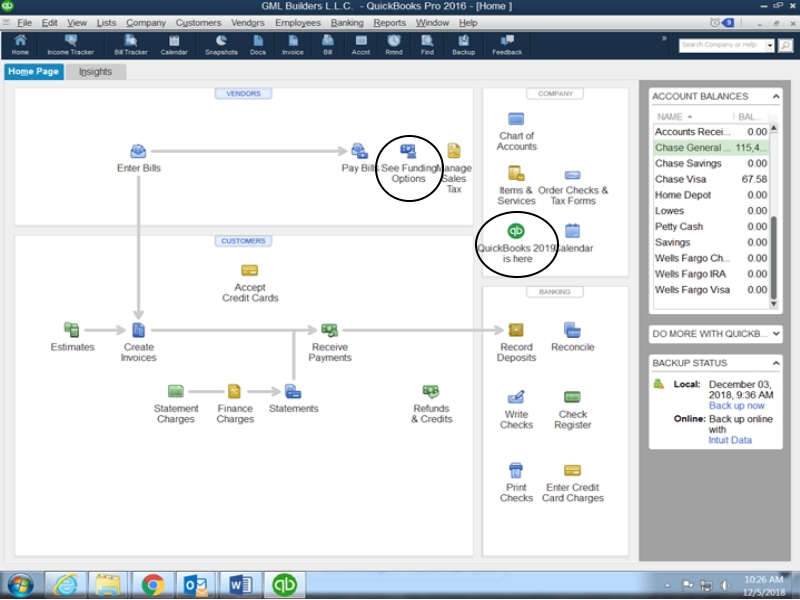The height and width of the screenshot is (600, 800).
Task: Click the search magnifier button
Action: click(786, 45)
